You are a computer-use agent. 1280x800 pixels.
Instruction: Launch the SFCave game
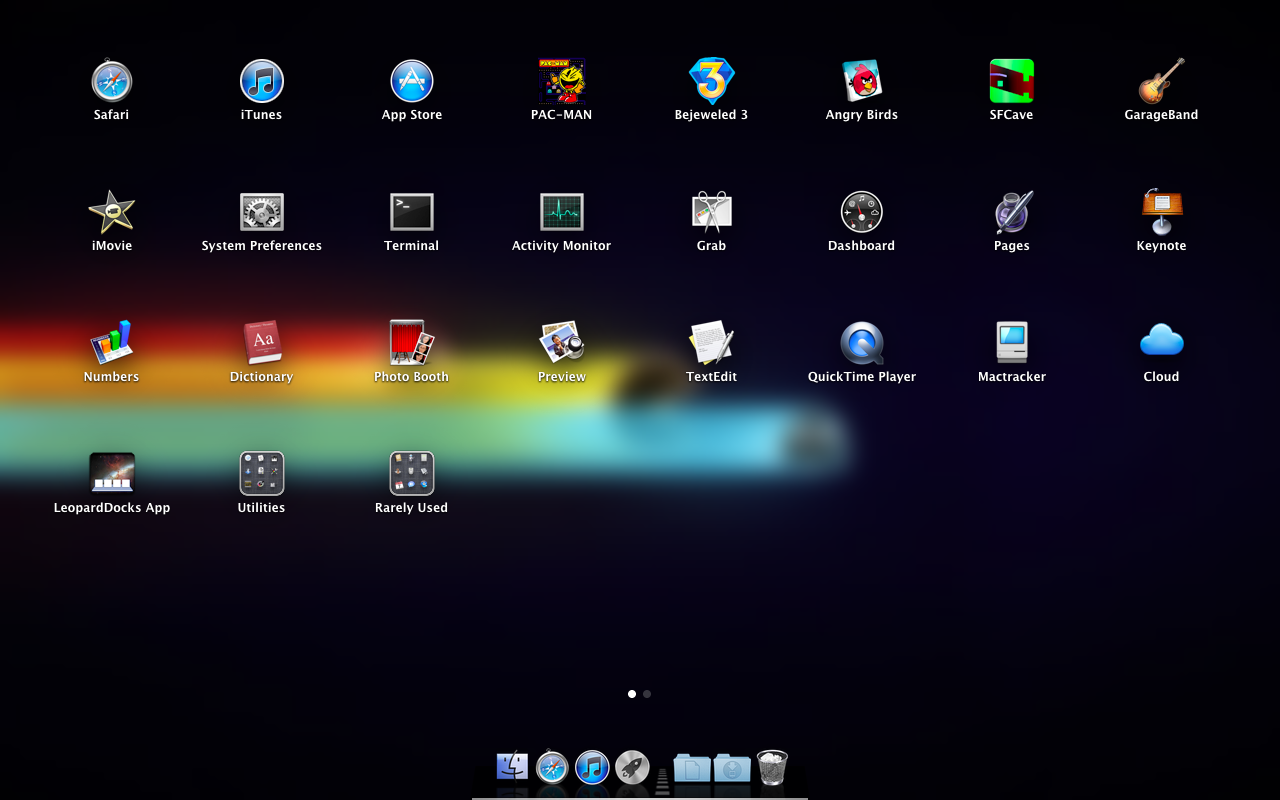pyautogui.click(x=1012, y=82)
